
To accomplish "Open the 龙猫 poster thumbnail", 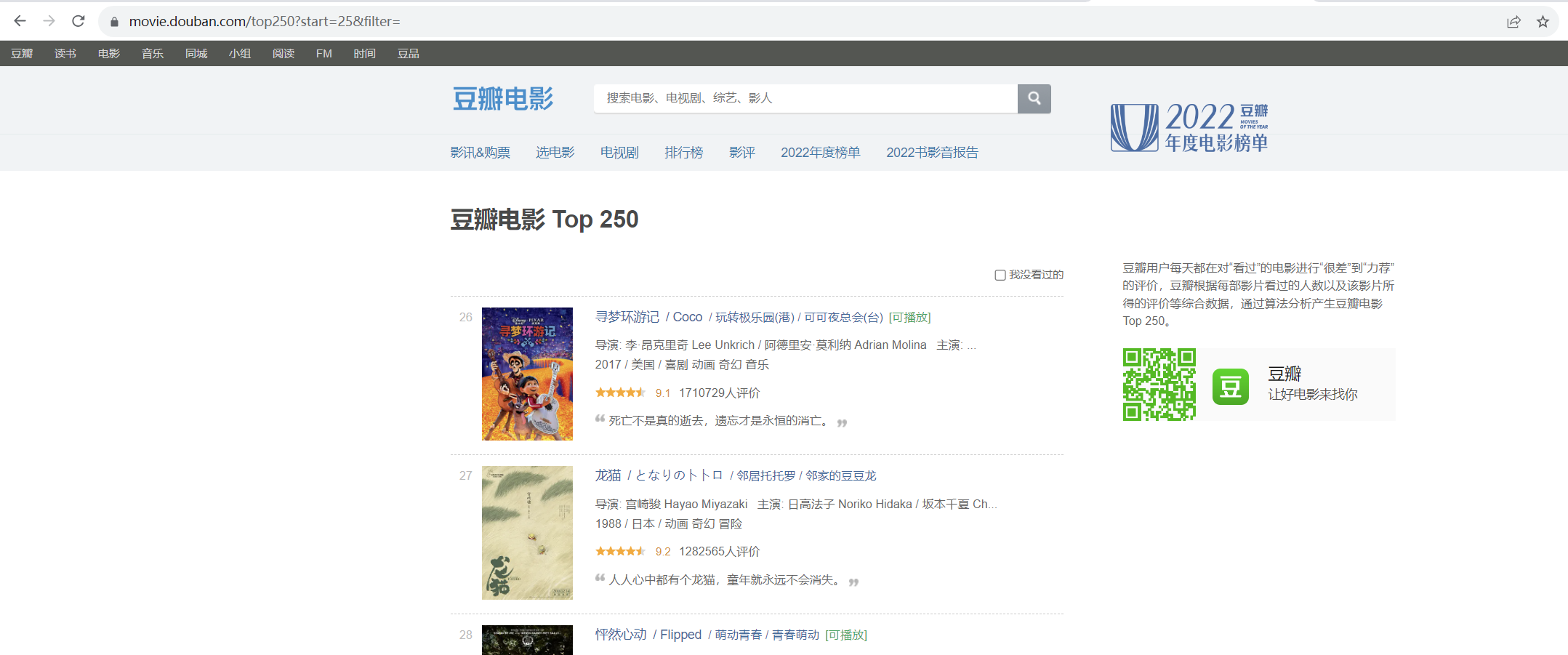I will 527,533.
